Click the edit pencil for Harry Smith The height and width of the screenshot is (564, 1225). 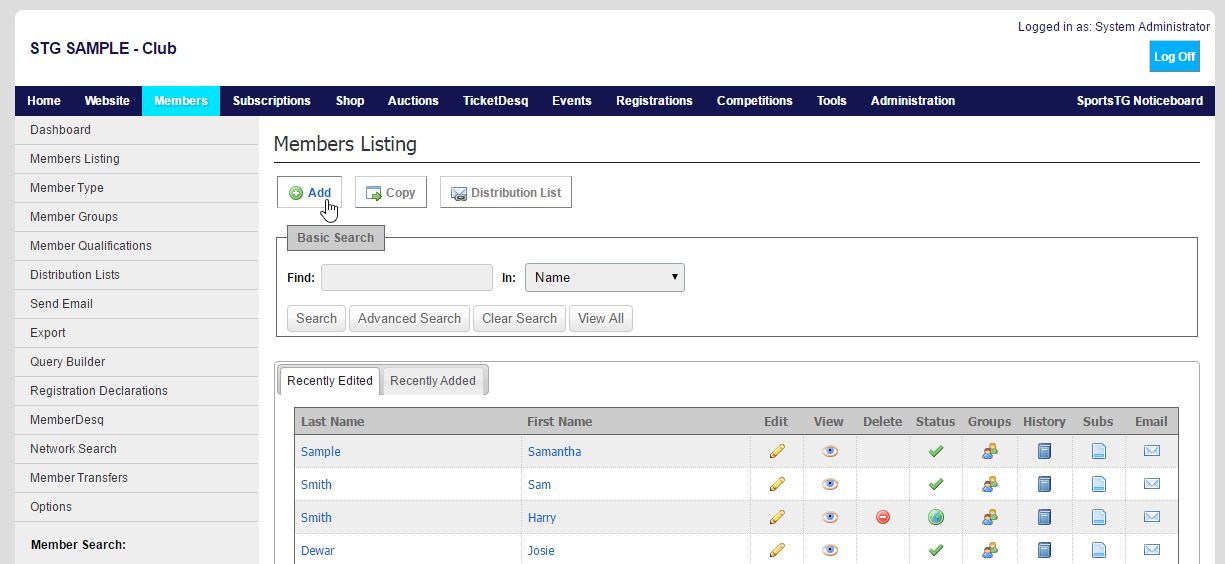tap(777, 517)
